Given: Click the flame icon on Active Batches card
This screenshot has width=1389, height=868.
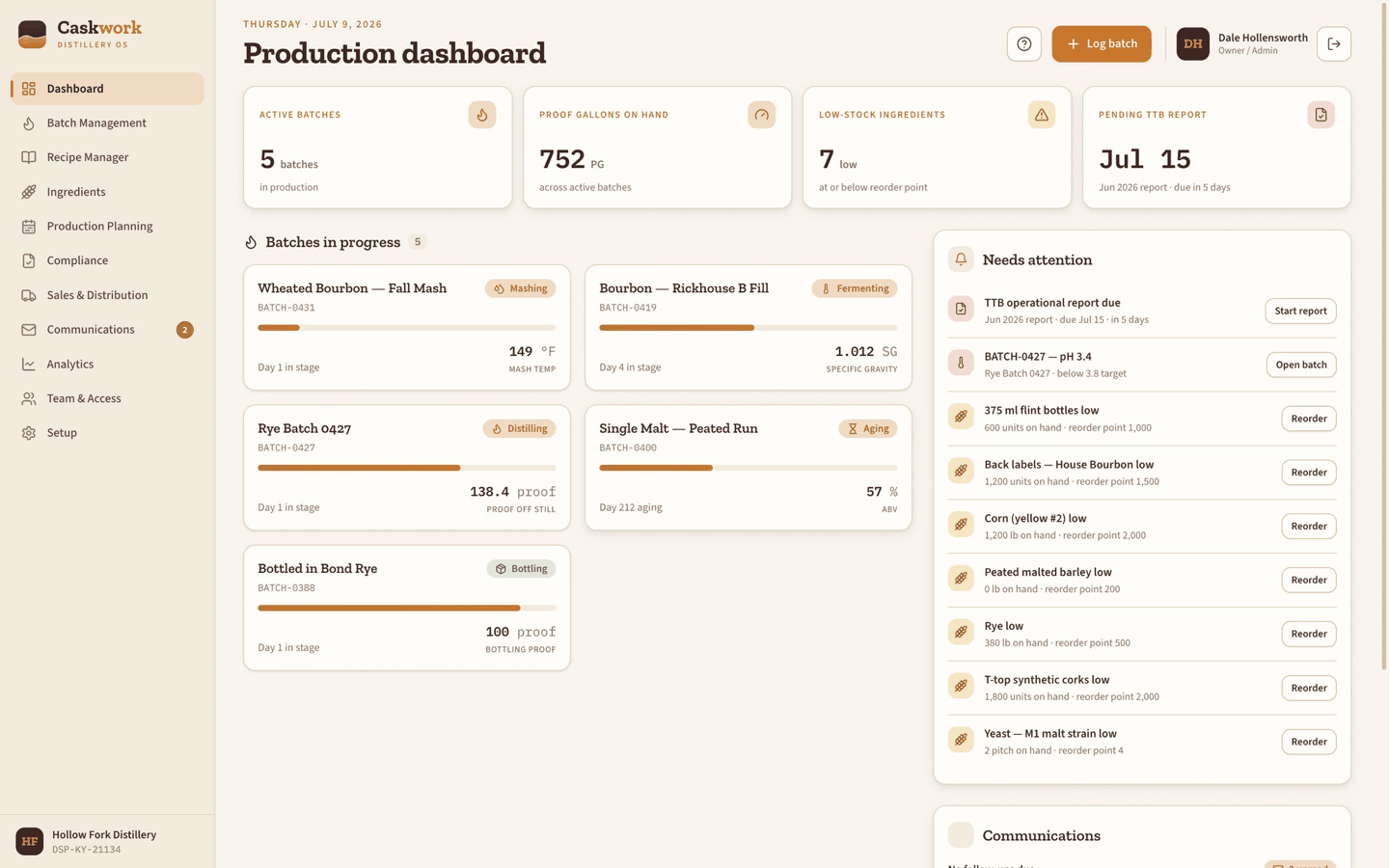Looking at the screenshot, I should point(482,115).
